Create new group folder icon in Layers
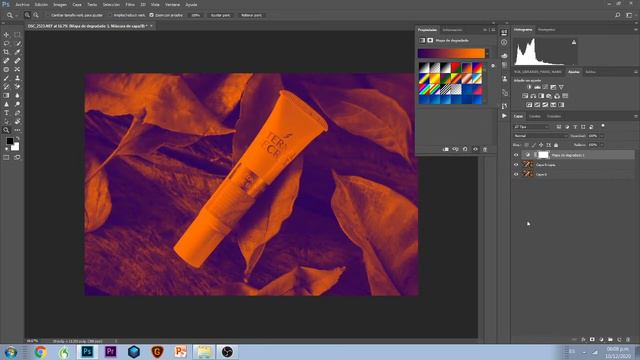Image resolution: width=640 pixels, height=360 pixels. coord(610,340)
